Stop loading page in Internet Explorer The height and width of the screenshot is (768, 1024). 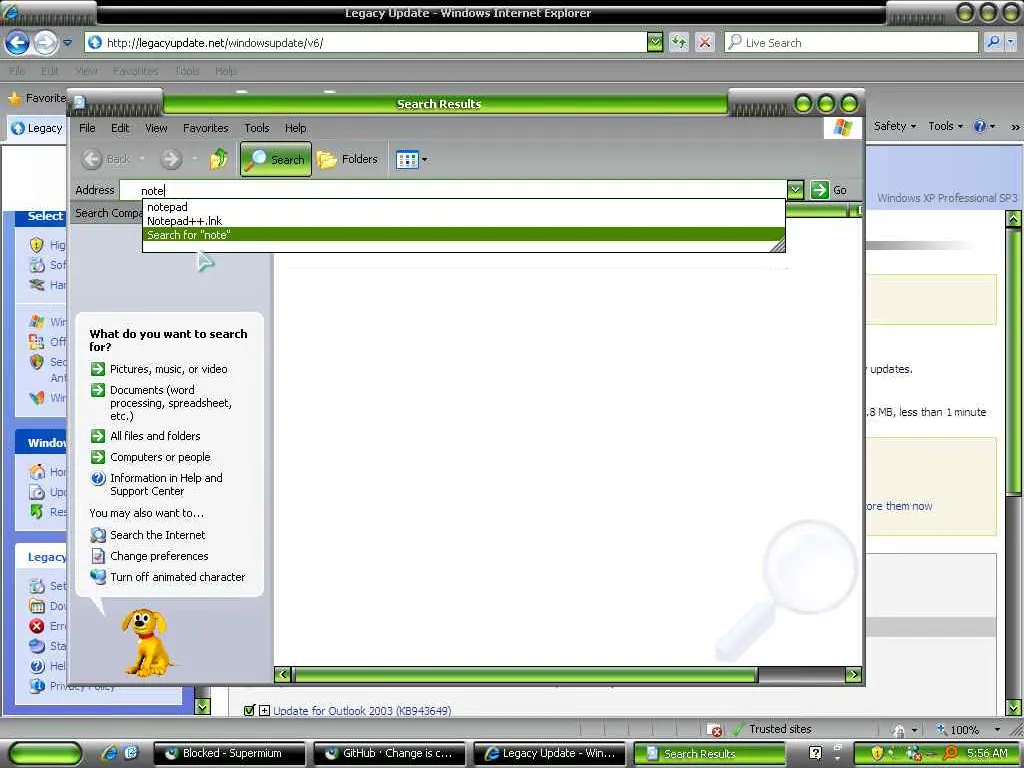click(705, 43)
